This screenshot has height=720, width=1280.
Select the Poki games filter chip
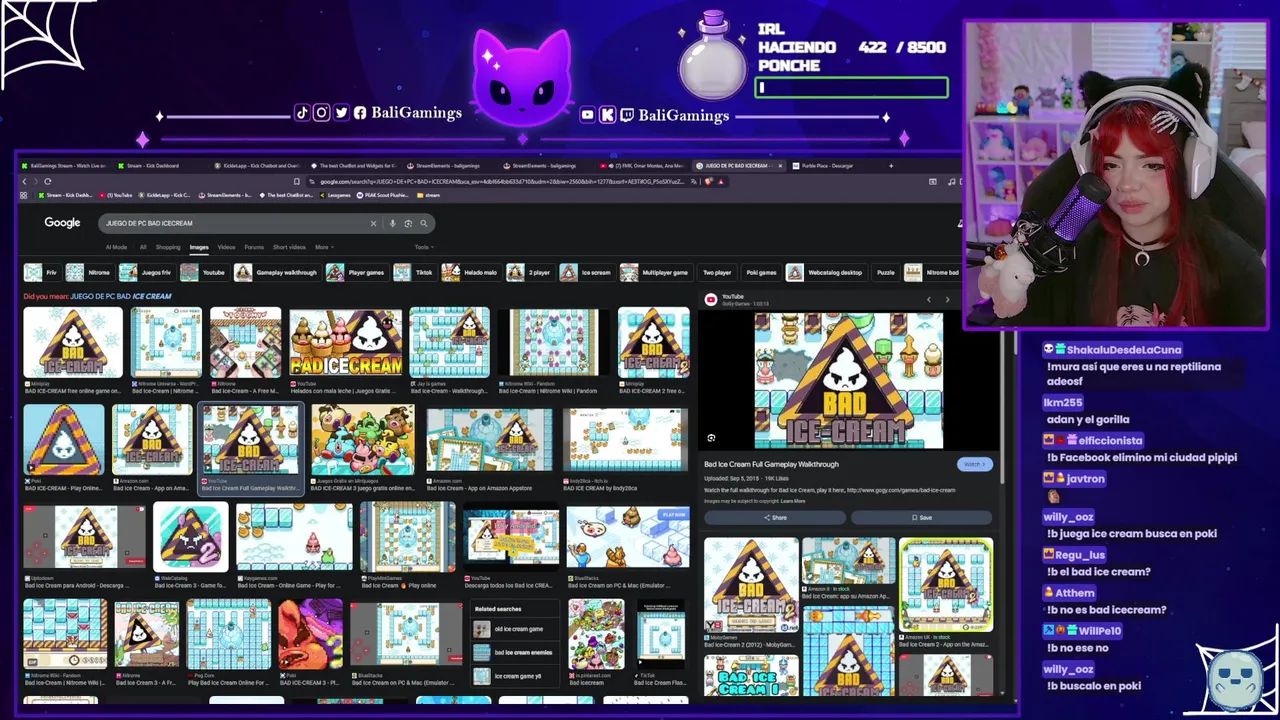tap(761, 272)
